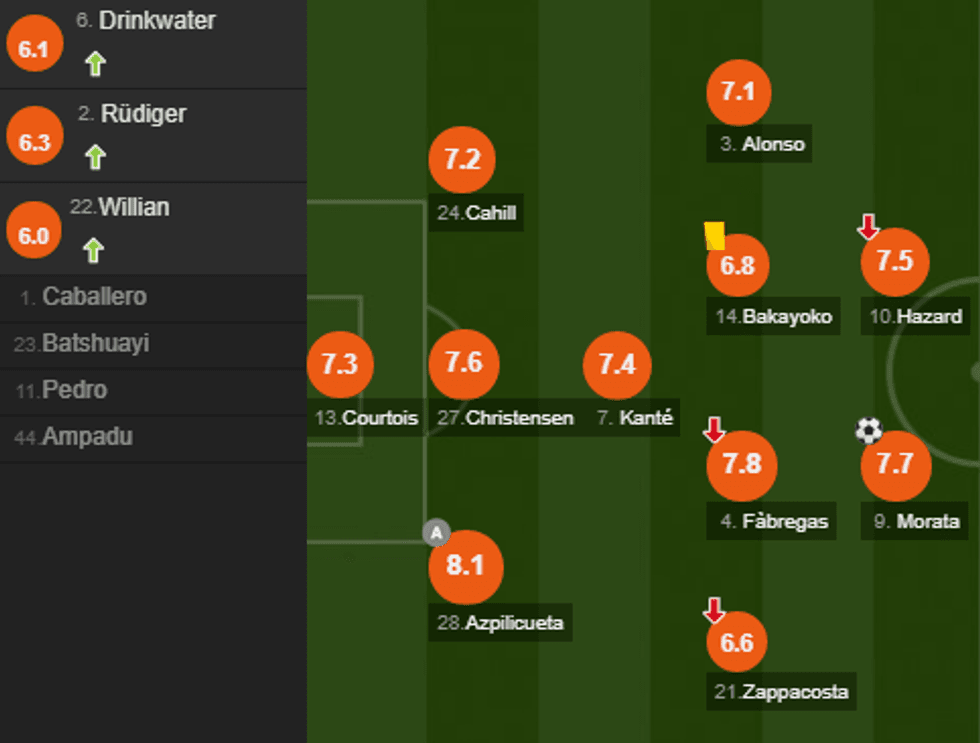Click Drinkwater's green substituted-on arrow
This screenshot has width=980, height=743.
click(x=94, y=65)
